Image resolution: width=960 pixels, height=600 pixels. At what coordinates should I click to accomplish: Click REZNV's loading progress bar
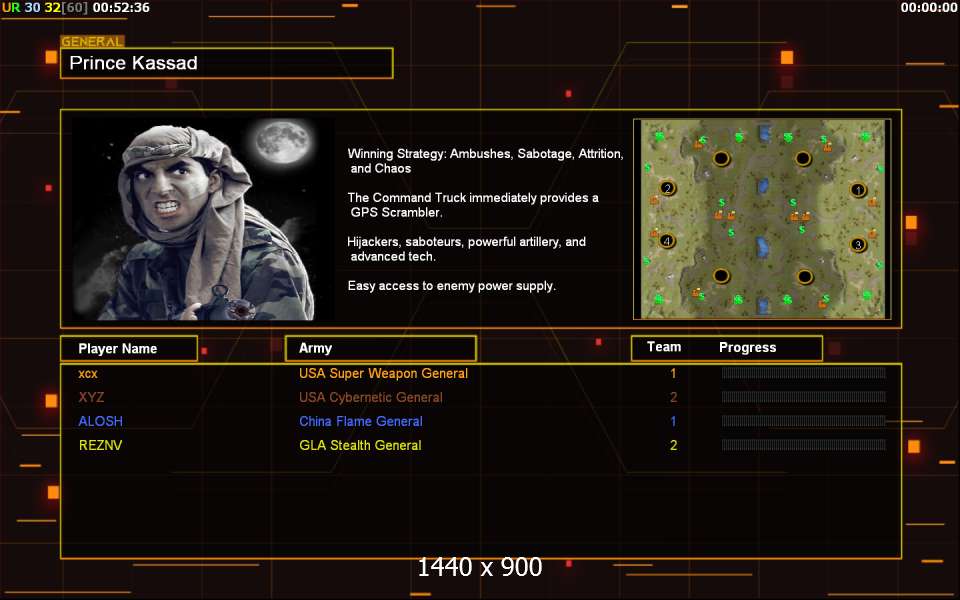(x=803, y=445)
